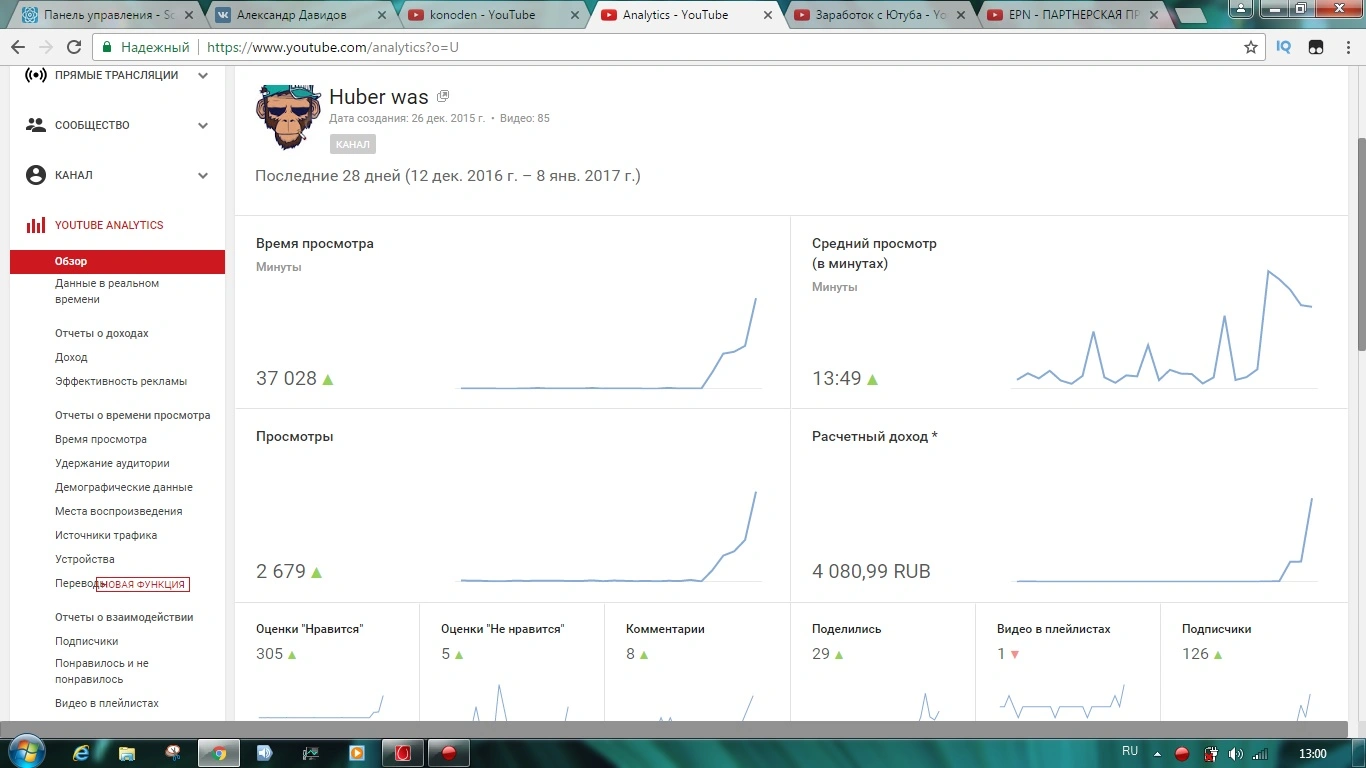Open Удержание аудитории report
The image size is (1366, 768).
(112, 463)
